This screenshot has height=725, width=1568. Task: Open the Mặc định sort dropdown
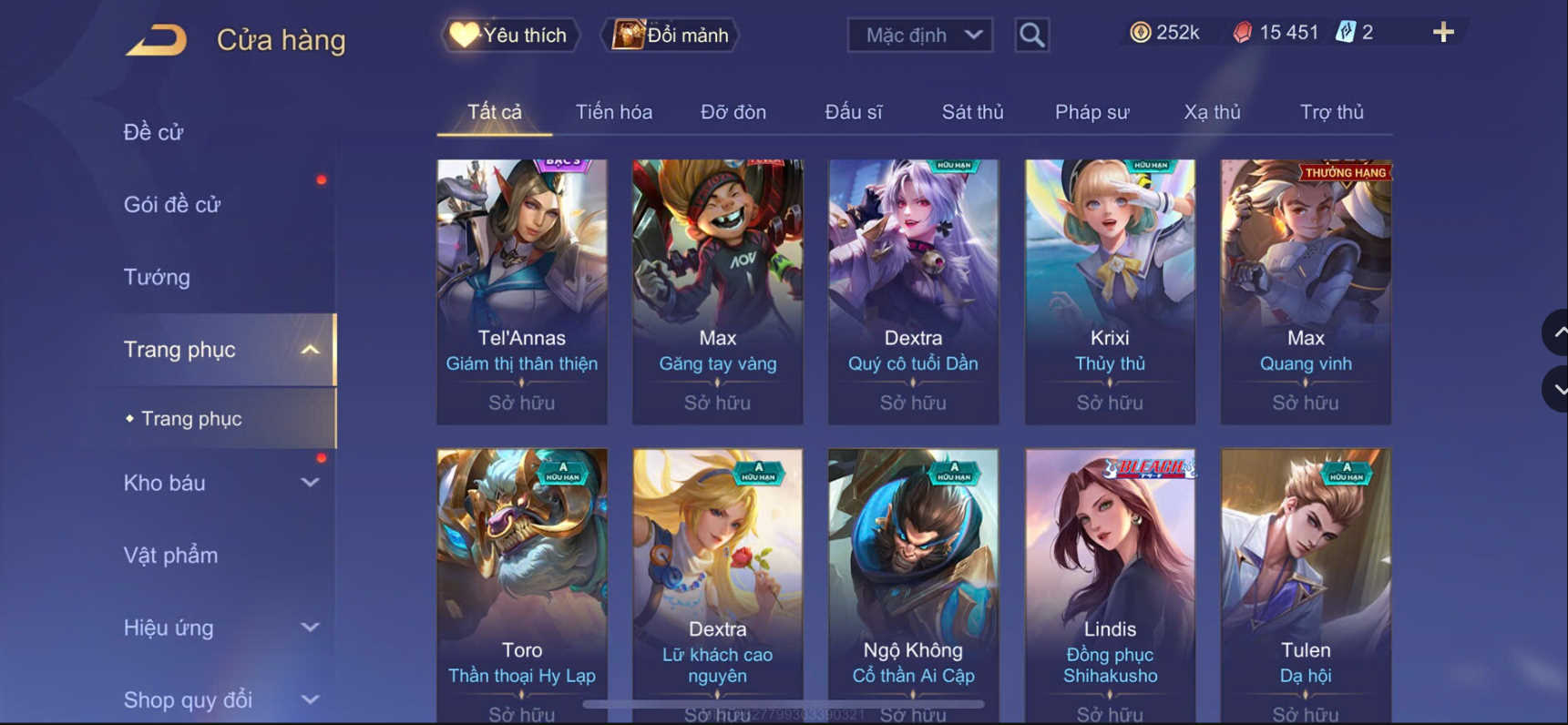(x=920, y=35)
